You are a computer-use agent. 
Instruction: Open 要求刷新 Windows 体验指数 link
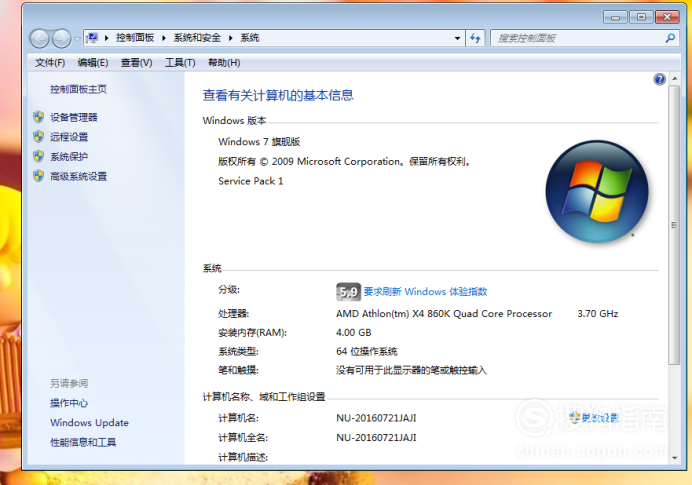point(425,292)
